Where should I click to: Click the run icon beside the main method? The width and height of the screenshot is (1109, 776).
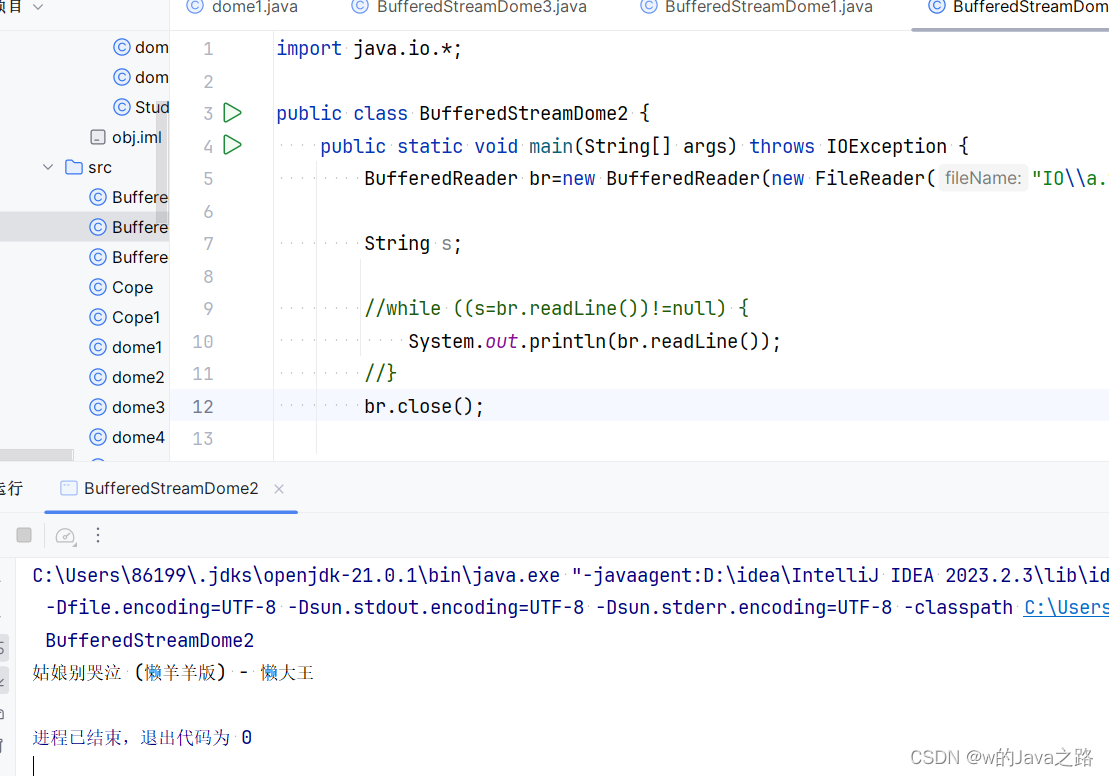pos(232,146)
